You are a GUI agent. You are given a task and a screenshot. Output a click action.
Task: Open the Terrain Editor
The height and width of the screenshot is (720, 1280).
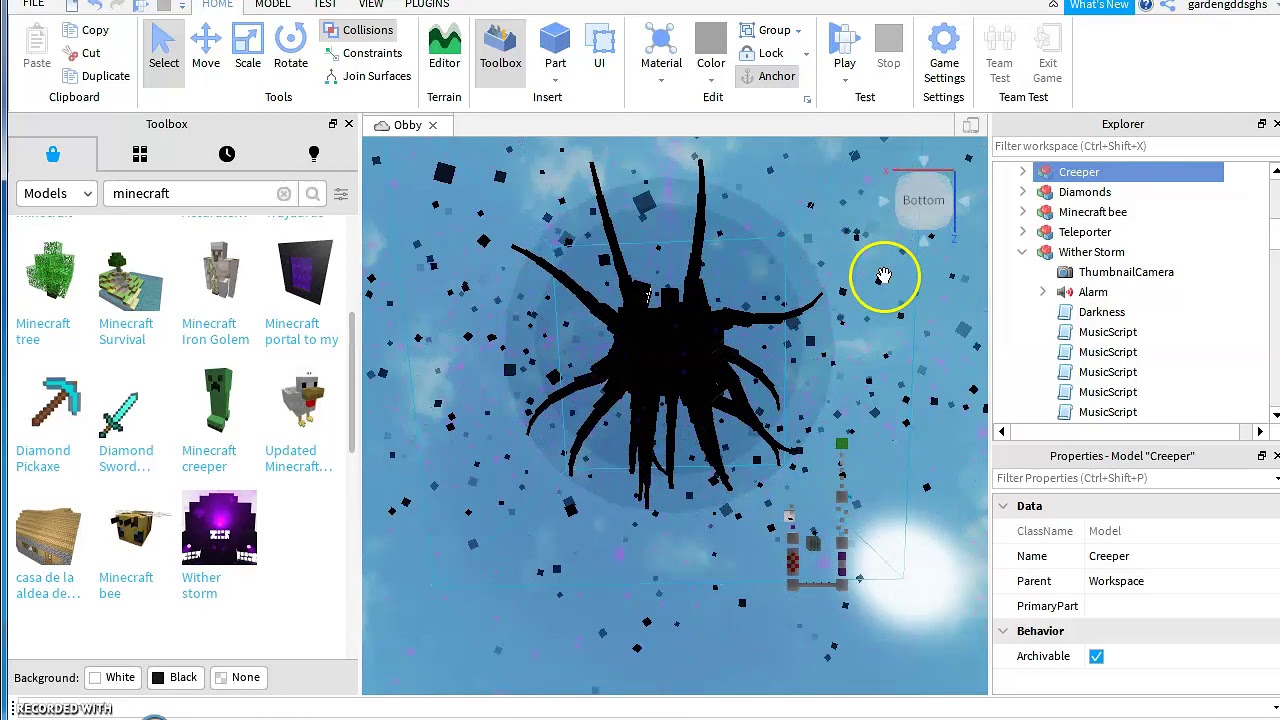(444, 48)
